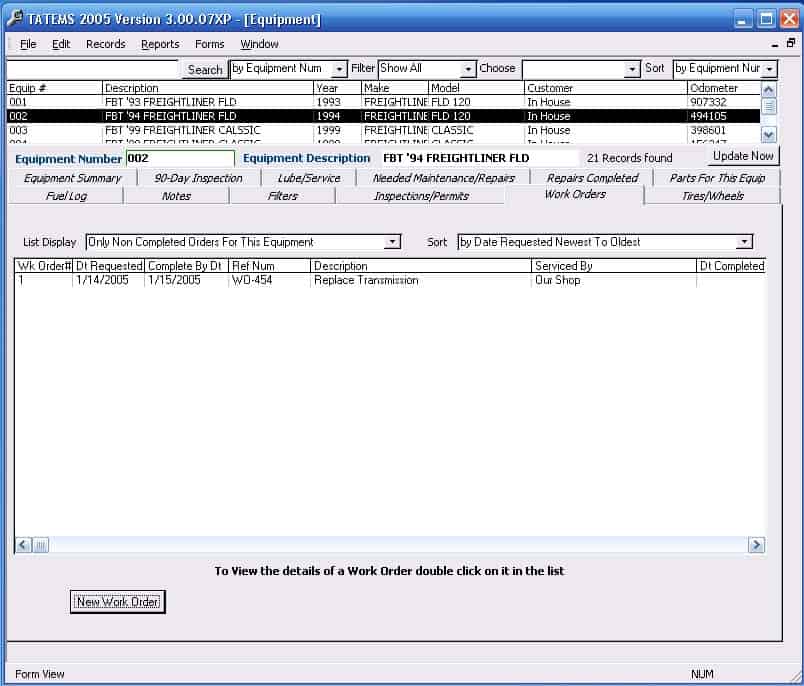Image resolution: width=804 pixels, height=686 pixels.
Task: Click the Equip # column header
Action: 54,88
